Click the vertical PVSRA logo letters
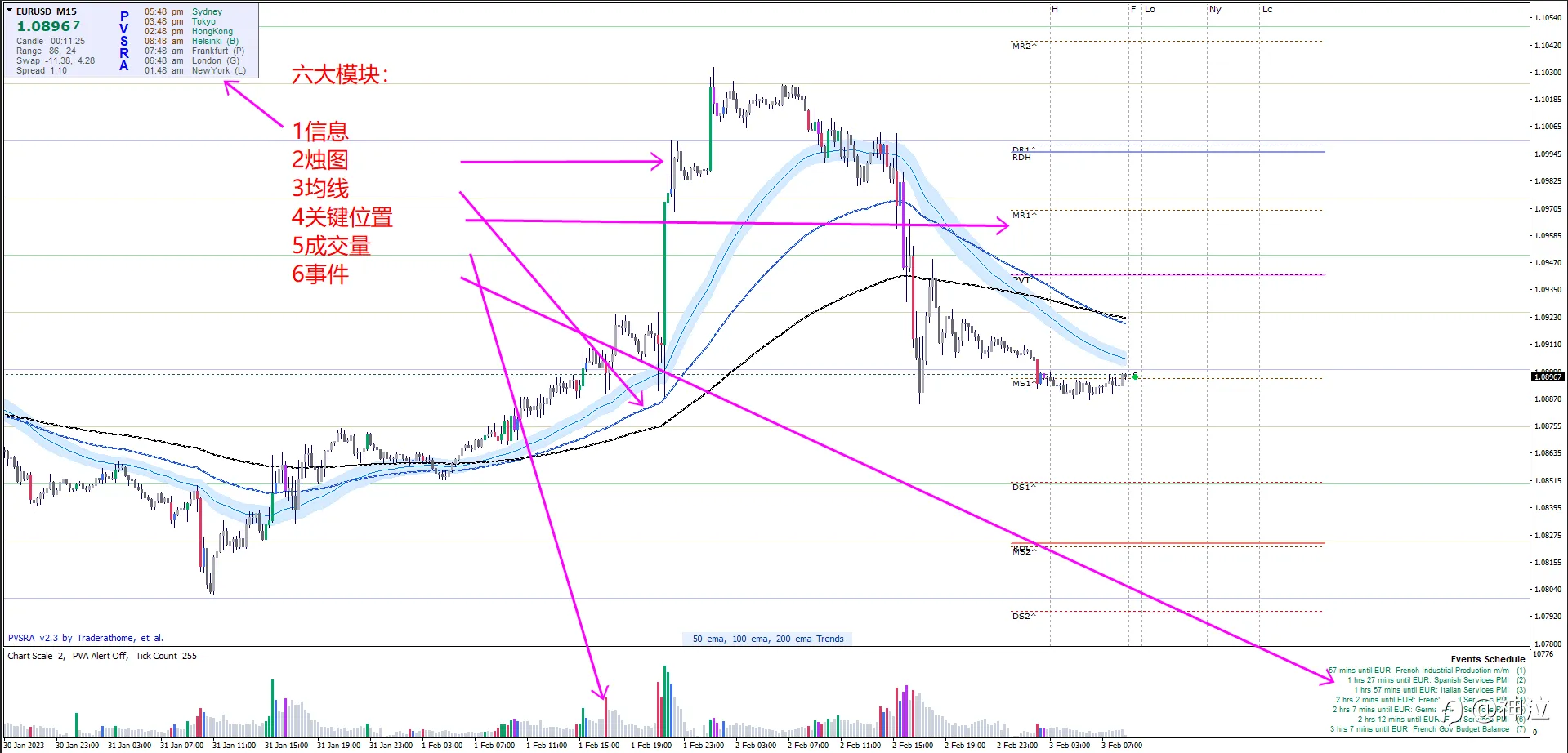Viewport: 1568px width, 753px height. tap(124, 41)
